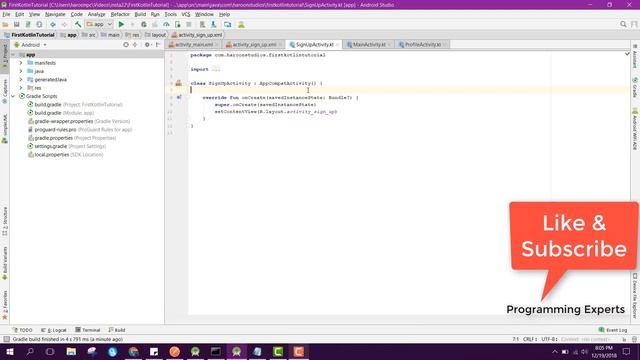Click the collapse all icon in Project panel
The height and width of the screenshot is (360, 640).
click(x=135, y=44)
